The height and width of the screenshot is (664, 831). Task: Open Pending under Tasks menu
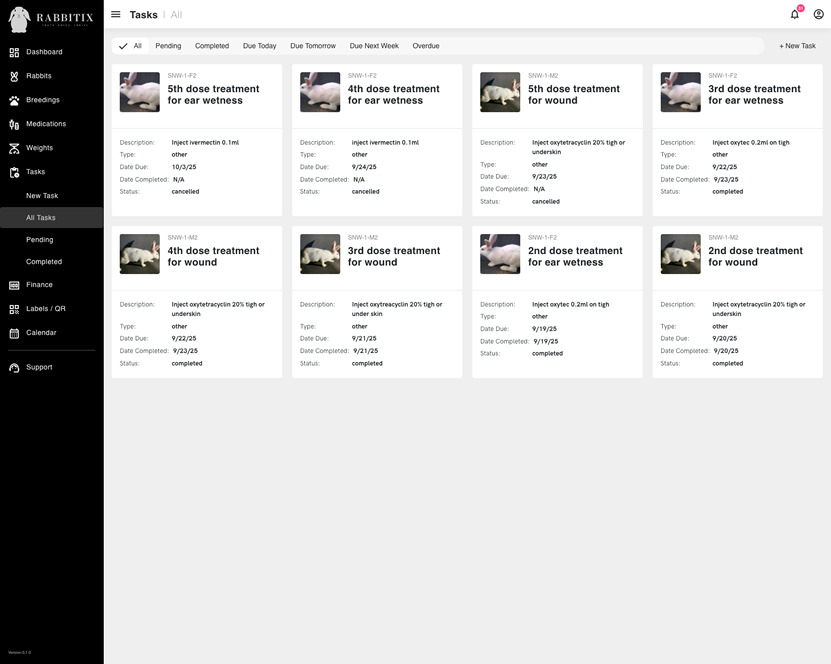[44, 238]
